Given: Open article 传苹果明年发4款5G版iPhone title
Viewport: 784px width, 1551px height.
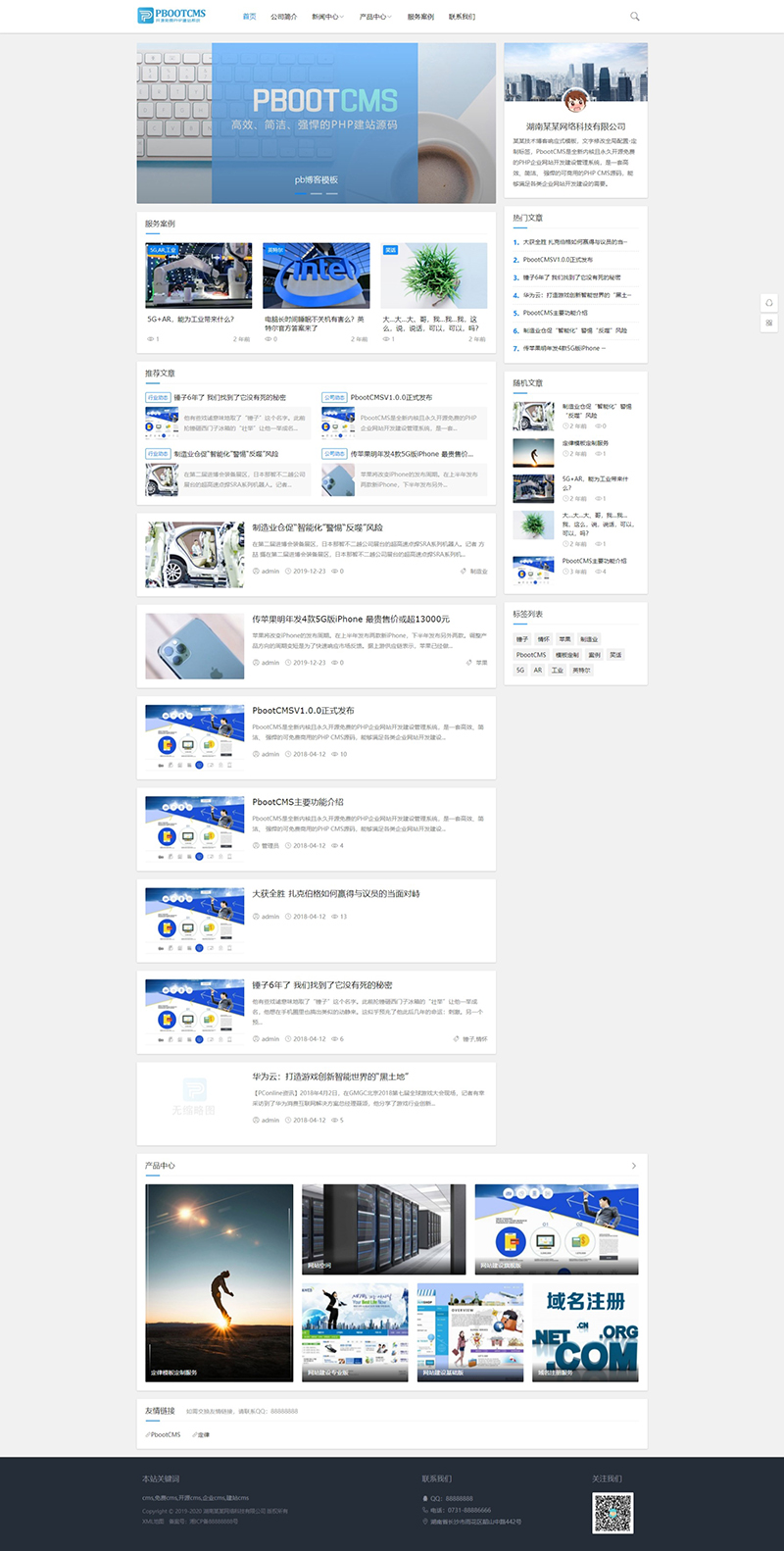Looking at the screenshot, I should (x=351, y=620).
